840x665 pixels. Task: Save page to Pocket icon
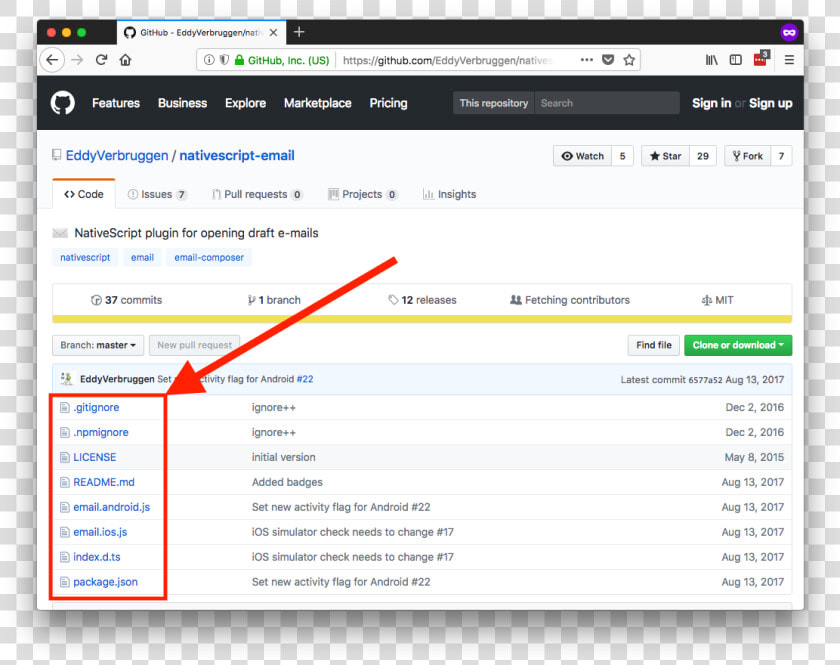(x=608, y=60)
